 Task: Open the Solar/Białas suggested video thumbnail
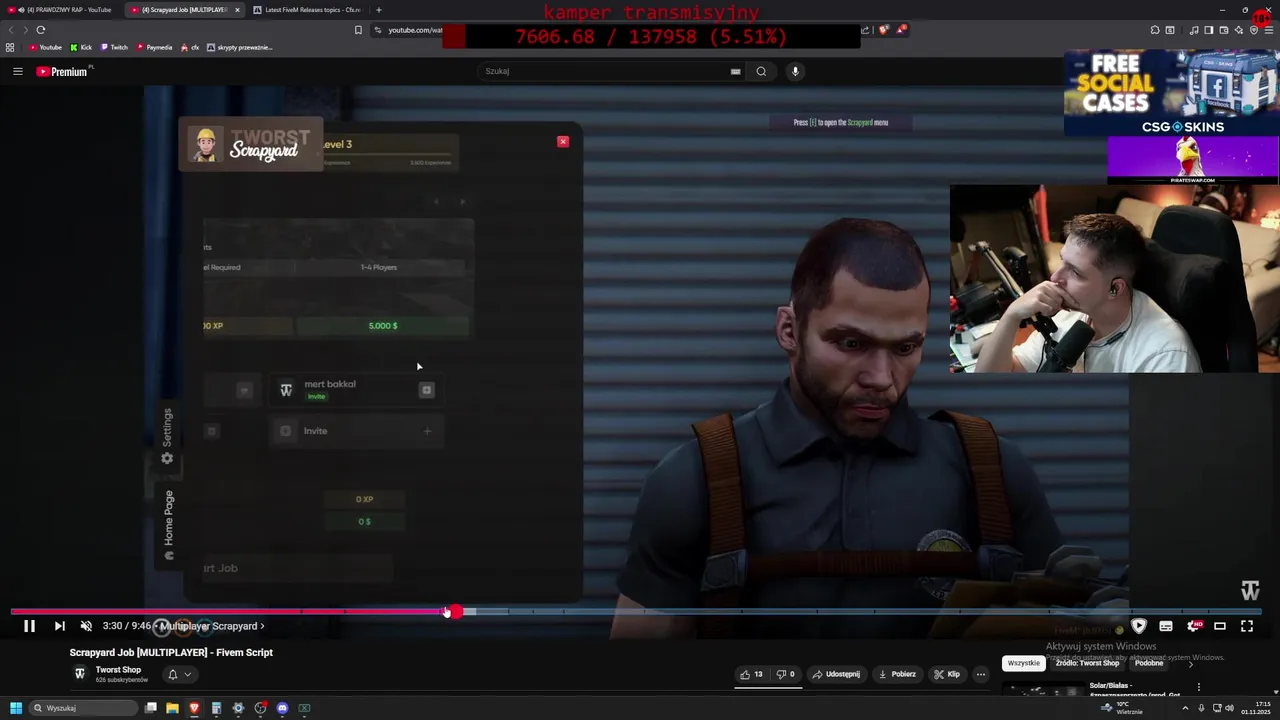[x=1043, y=690]
